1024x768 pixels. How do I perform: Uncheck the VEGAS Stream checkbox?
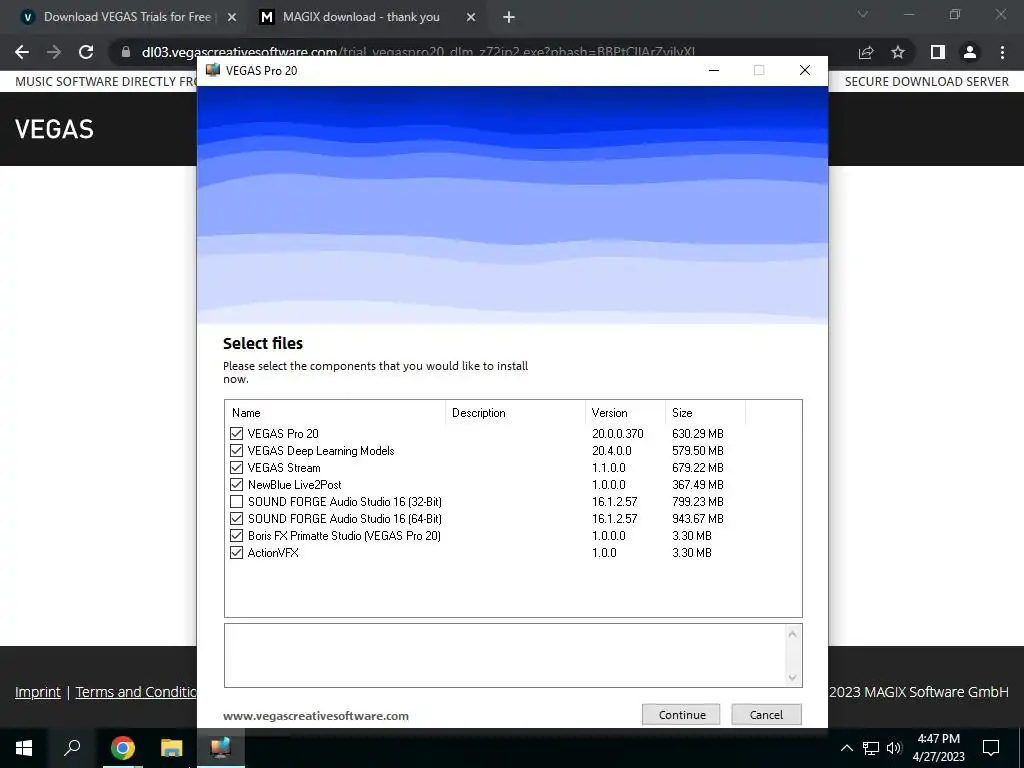(236, 468)
